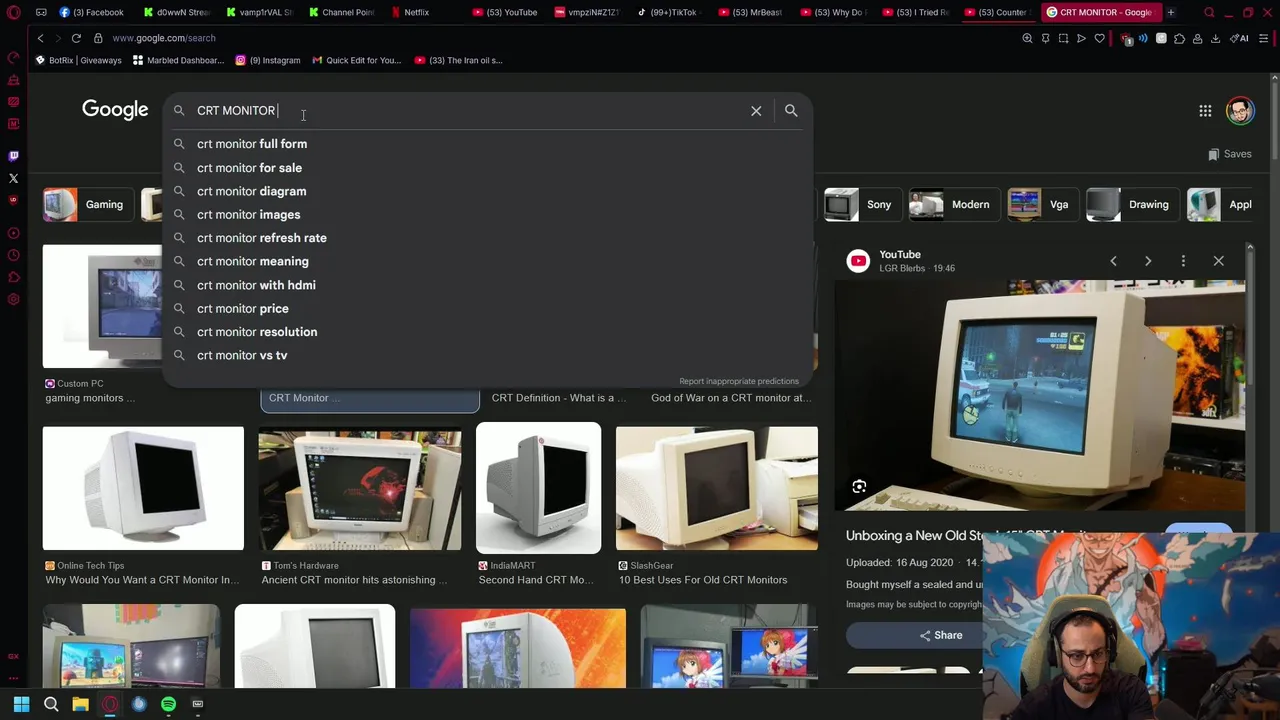
Task: Go back with the browser back arrow
Action: coord(40,38)
